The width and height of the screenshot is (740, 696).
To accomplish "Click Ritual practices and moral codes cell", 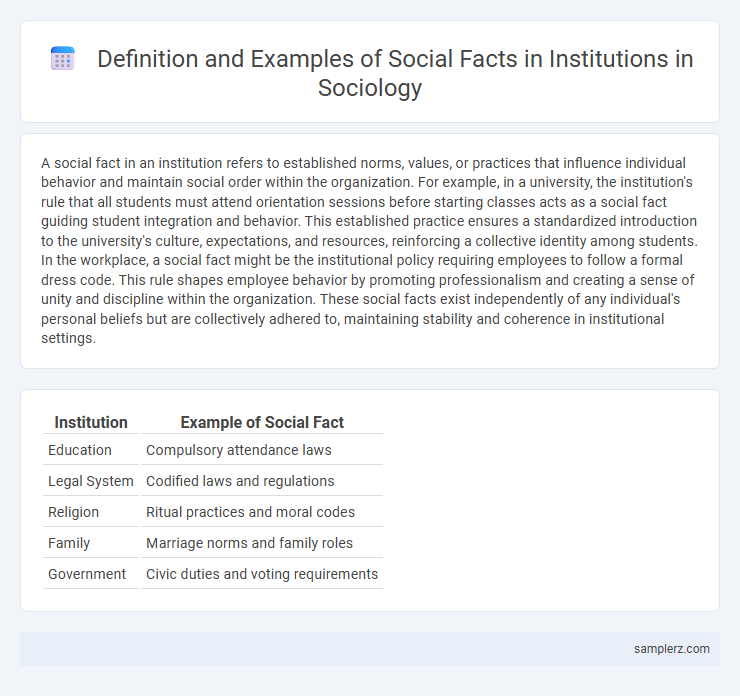I will click(x=262, y=512).
